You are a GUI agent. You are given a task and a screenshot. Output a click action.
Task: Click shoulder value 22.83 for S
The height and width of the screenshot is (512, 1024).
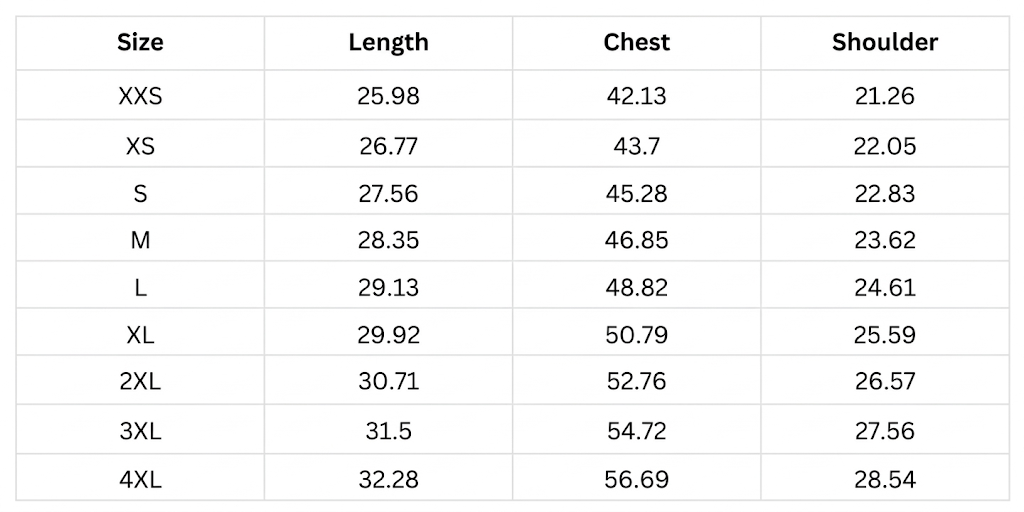885,193
